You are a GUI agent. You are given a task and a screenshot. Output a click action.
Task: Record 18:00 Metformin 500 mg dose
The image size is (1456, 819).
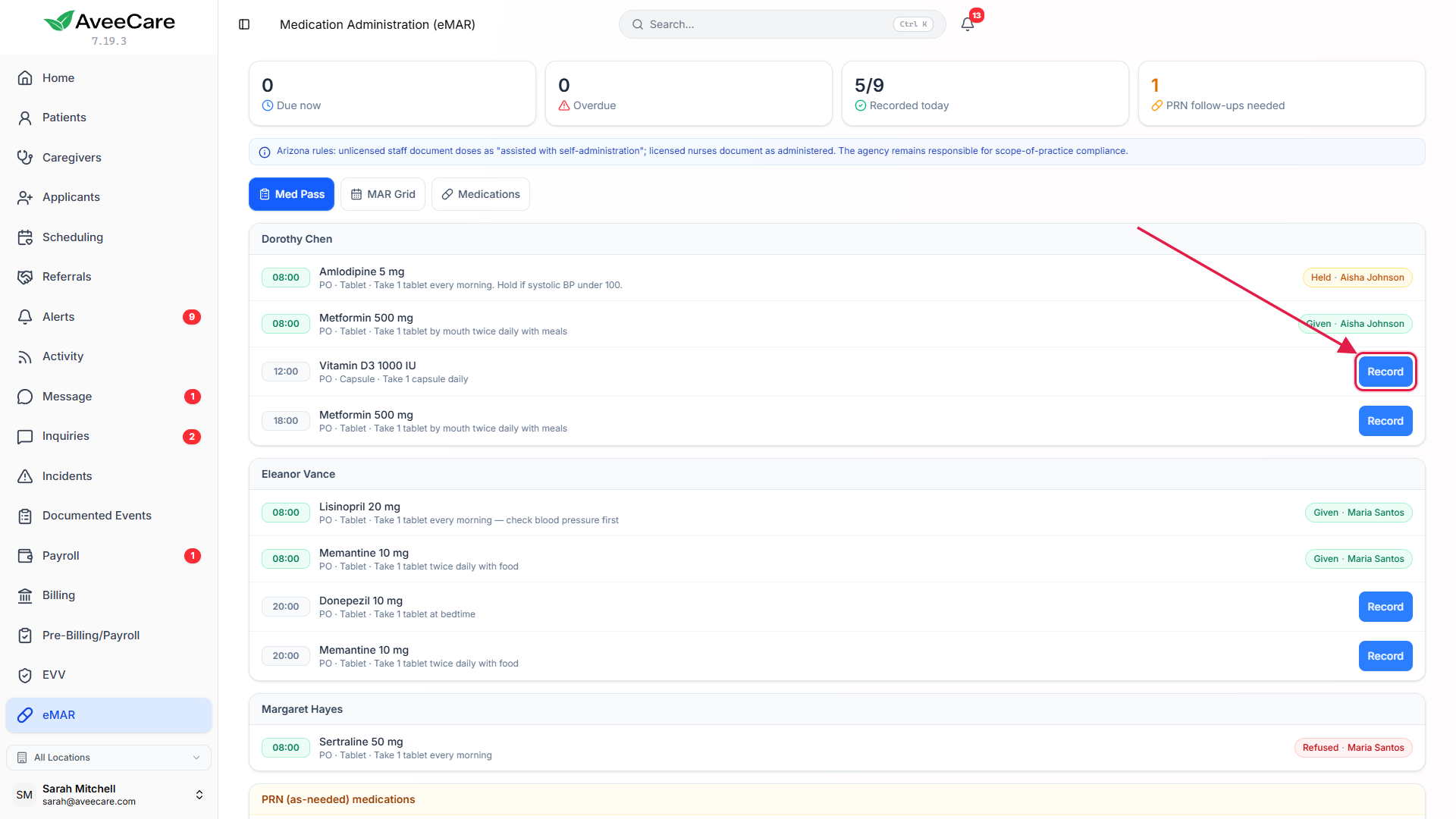point(1385,421)
